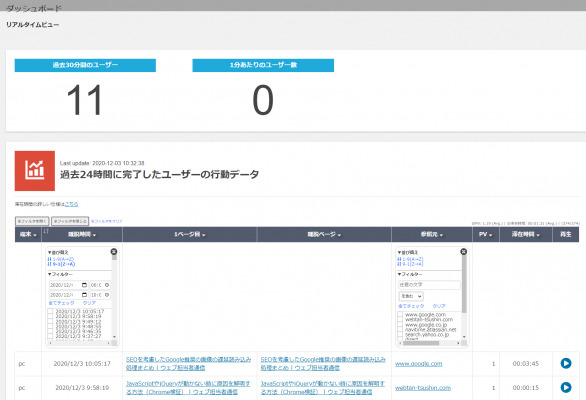Image resolution: width=586 pixels, height=400 pixels.
Task: Open the を含む match-type select box
Action: pos(411,296)
